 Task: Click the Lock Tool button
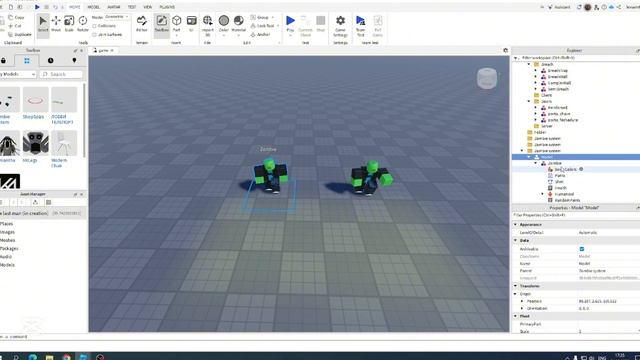[262, 26]
